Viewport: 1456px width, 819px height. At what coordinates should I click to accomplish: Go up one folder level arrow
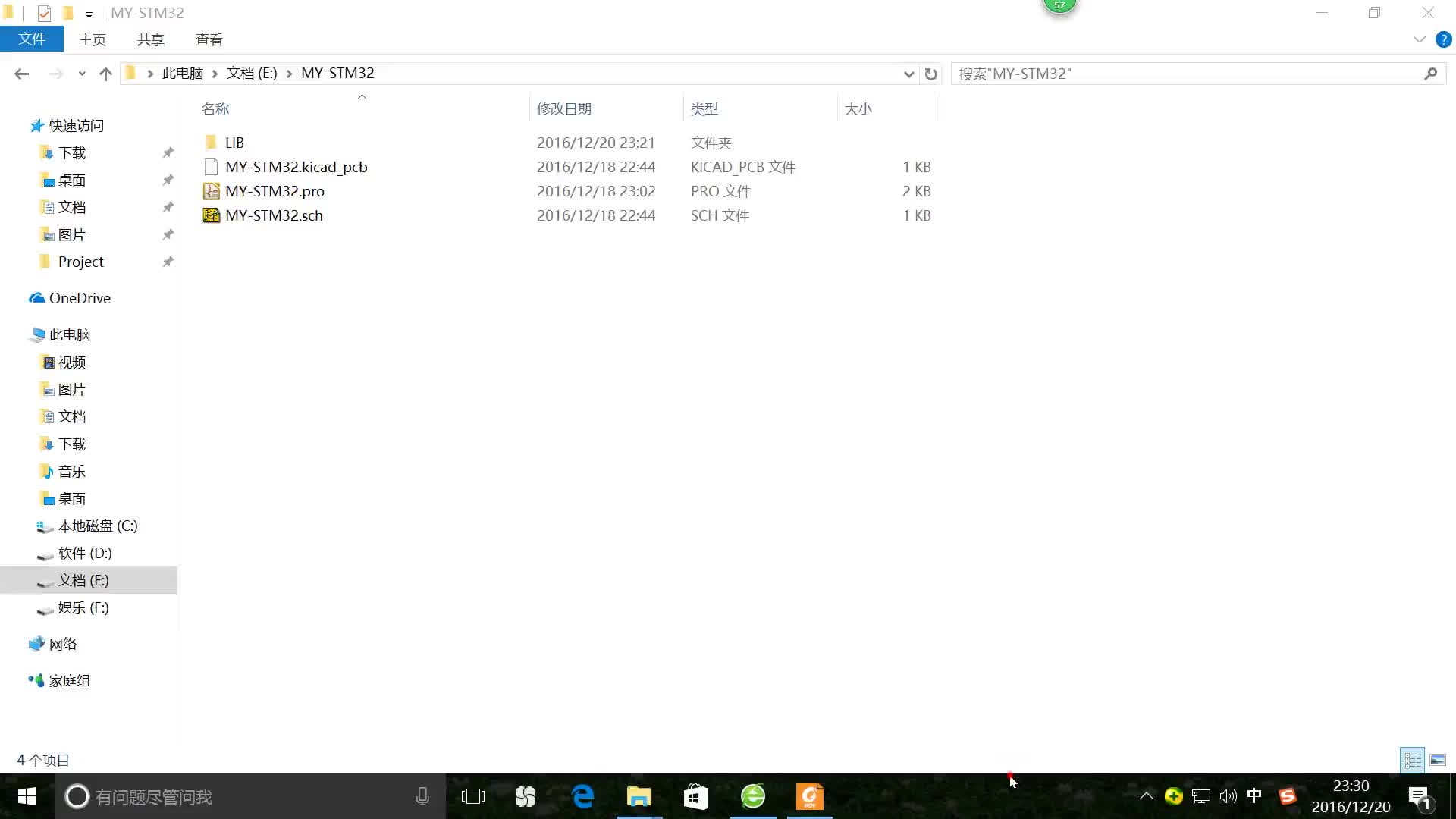[x=105, y=74]
